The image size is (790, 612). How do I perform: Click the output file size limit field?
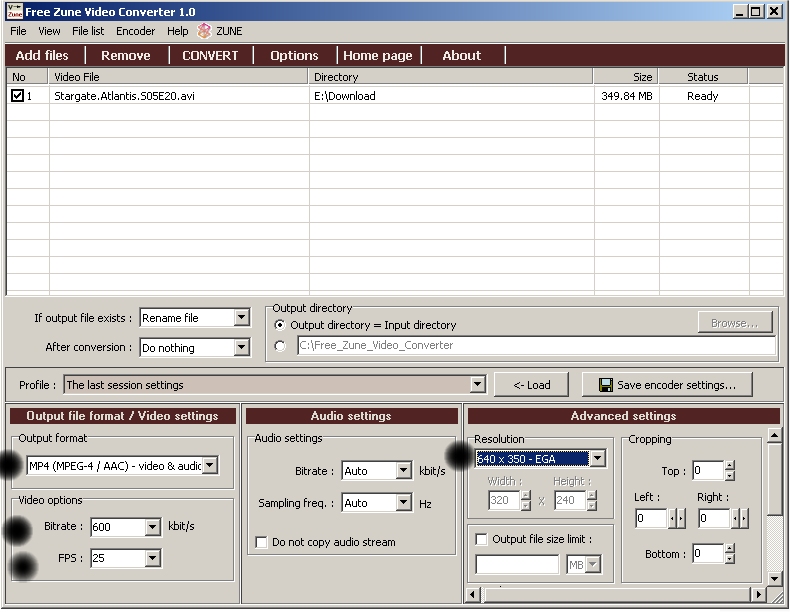[517, 565]
